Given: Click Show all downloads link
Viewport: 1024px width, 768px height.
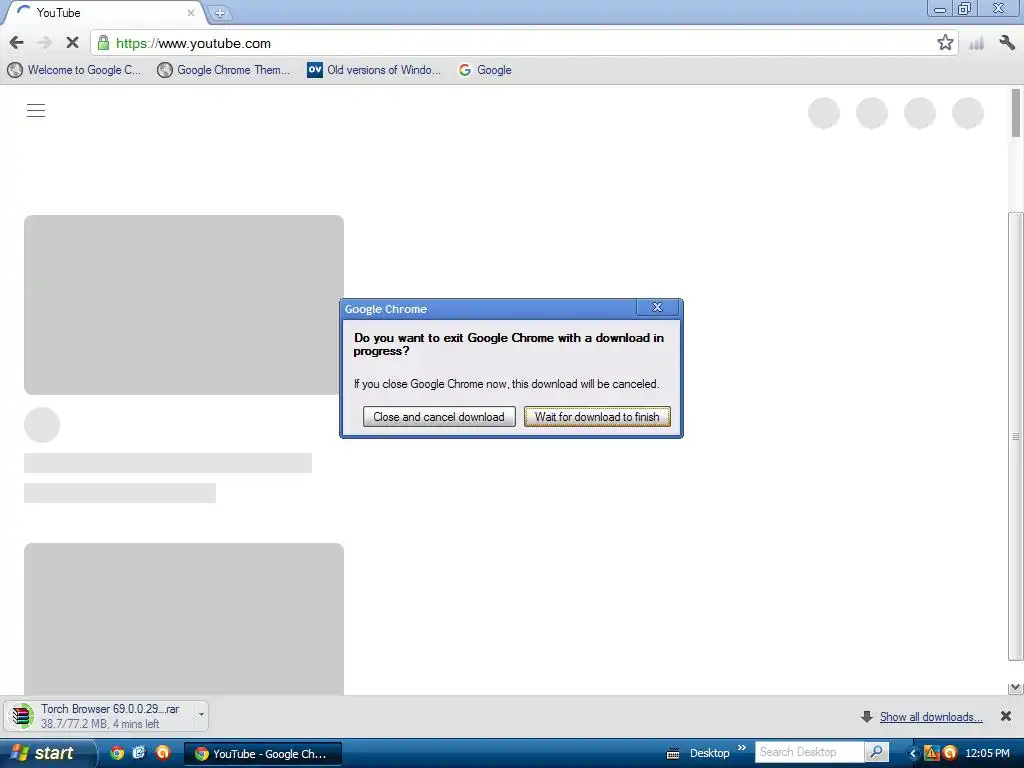Looking at the screenshot, I should [x=931, y=717].
